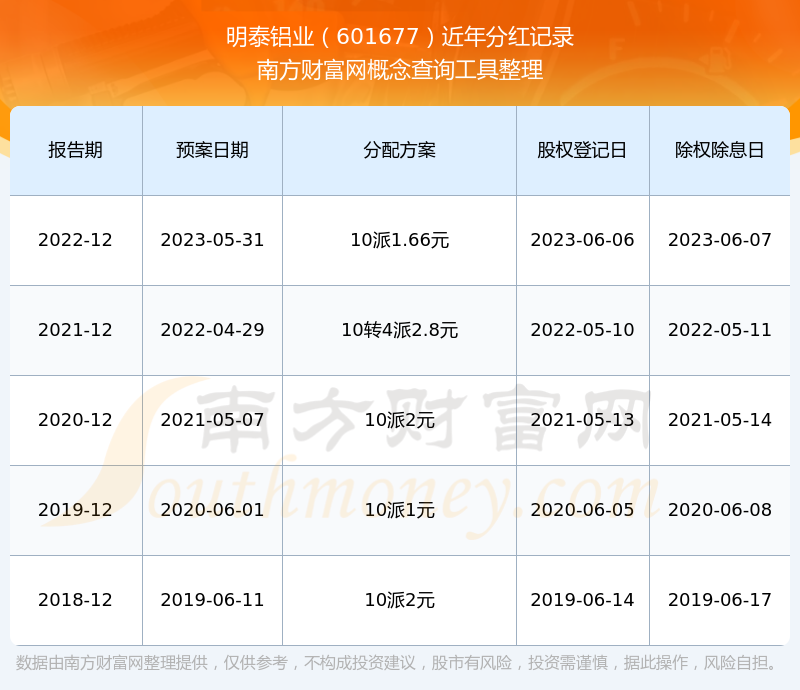Click record date 2019-06-14
This screenshot has height=690, width=800.
click(582, 600)
